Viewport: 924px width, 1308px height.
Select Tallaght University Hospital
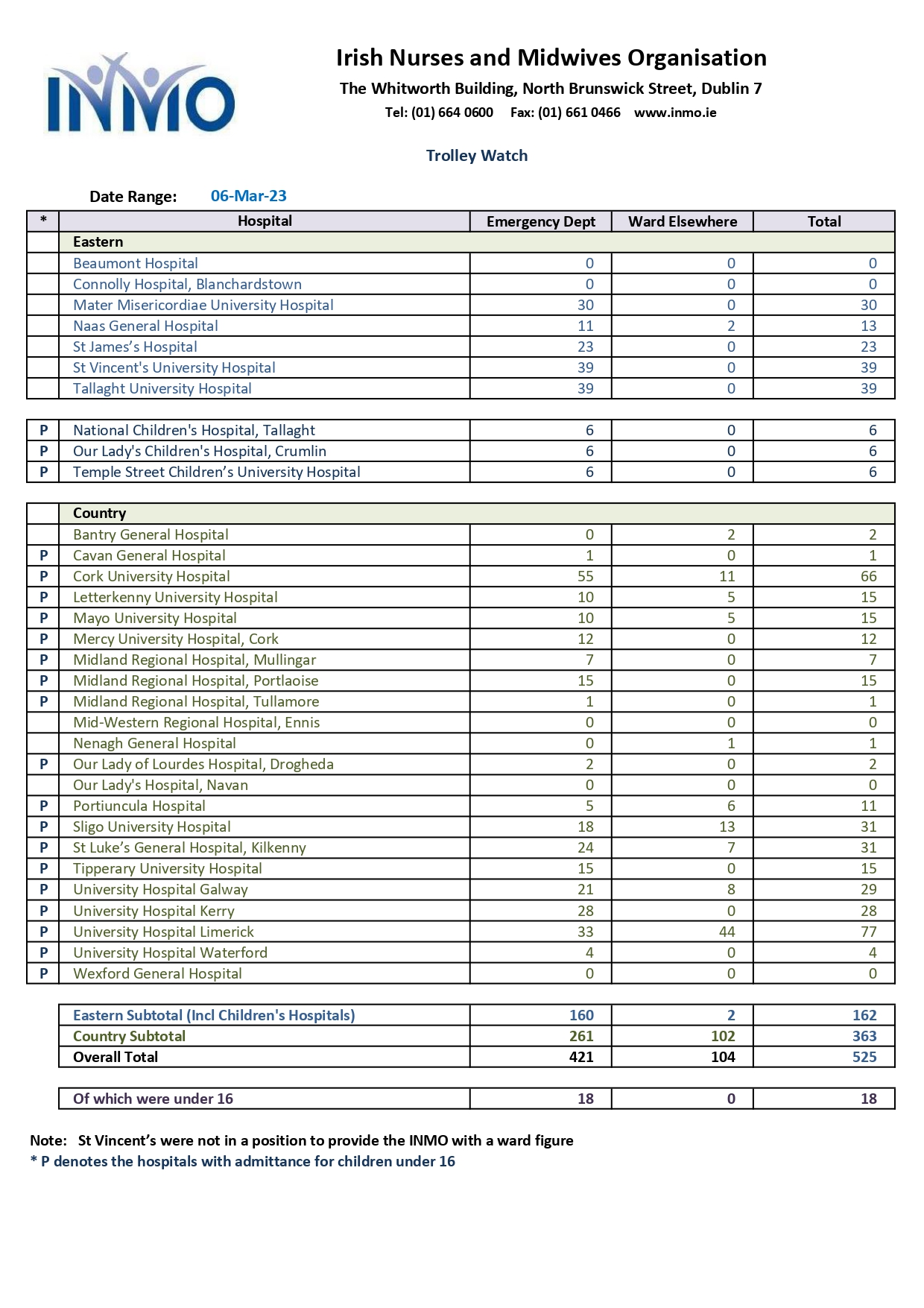(x=162, y=388)
